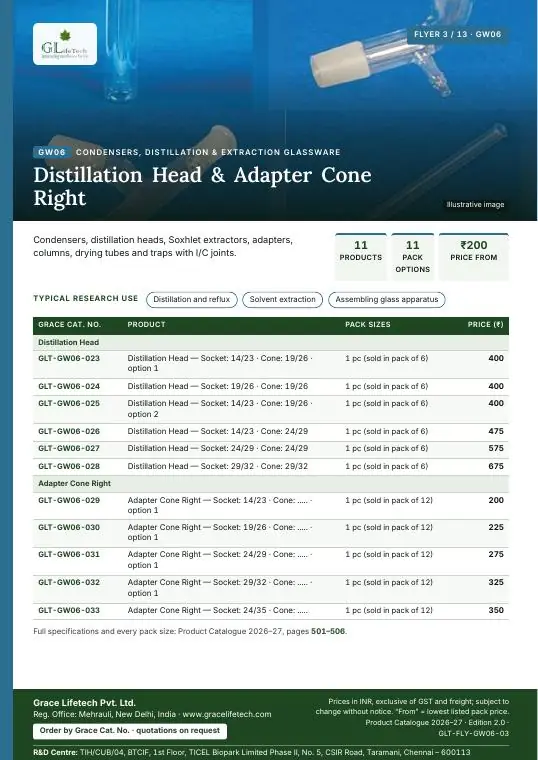Image resolution: width=538 pixels, height=760 pixels.
Task: Click product Socket: 14/23 · Cone: 24/29 description
Action: 218,431
